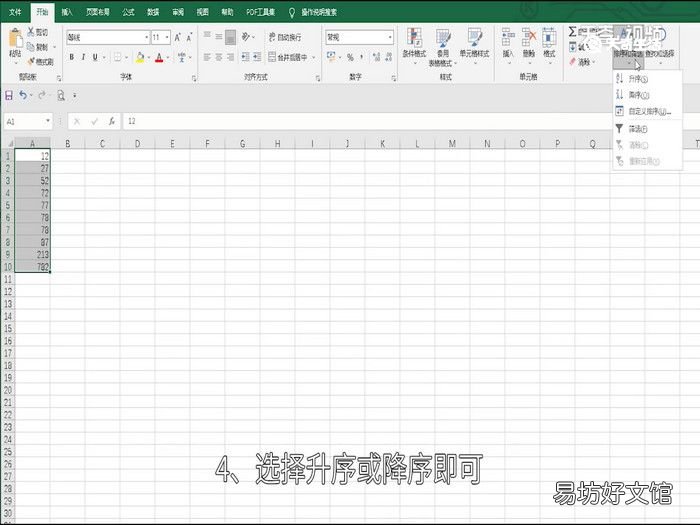This screenshot has height=525, width=700.
Task: Click the Copy (复制) icon
Action: pos(31,46)
